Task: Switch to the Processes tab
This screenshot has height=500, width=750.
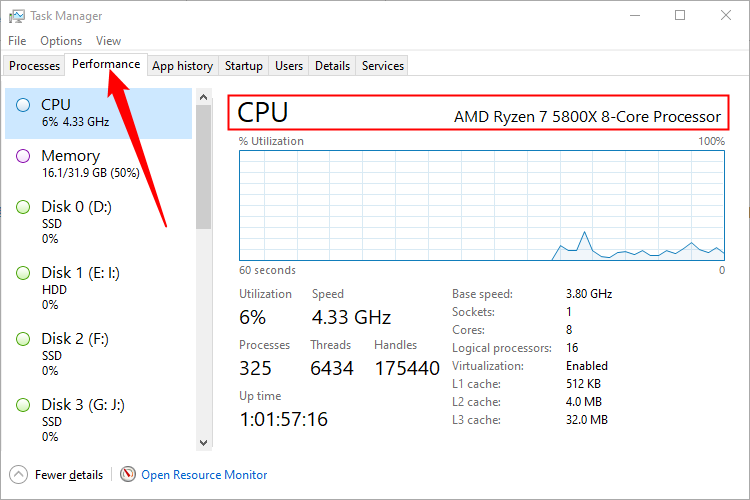Action: tap(34, 66)
